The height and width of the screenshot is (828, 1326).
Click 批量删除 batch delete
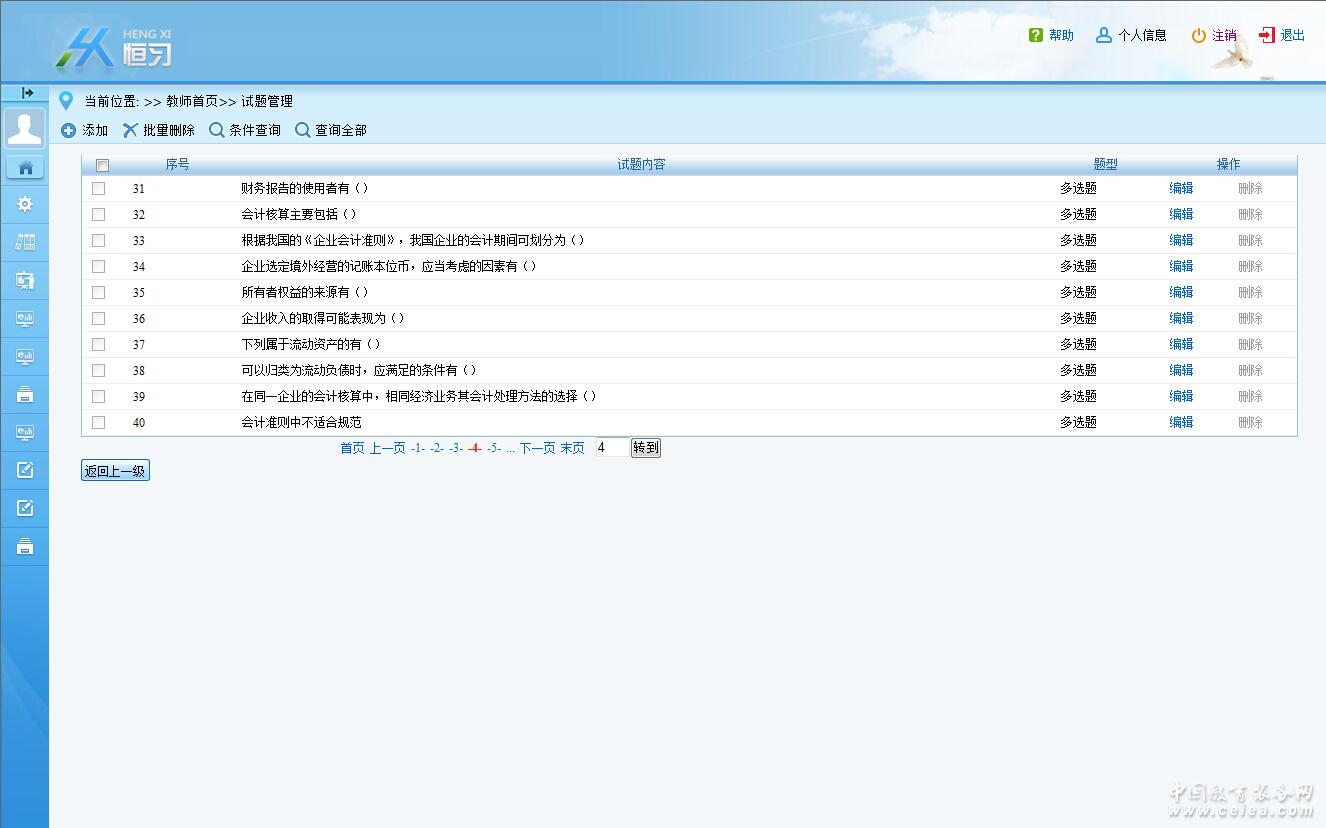[158, 130]
